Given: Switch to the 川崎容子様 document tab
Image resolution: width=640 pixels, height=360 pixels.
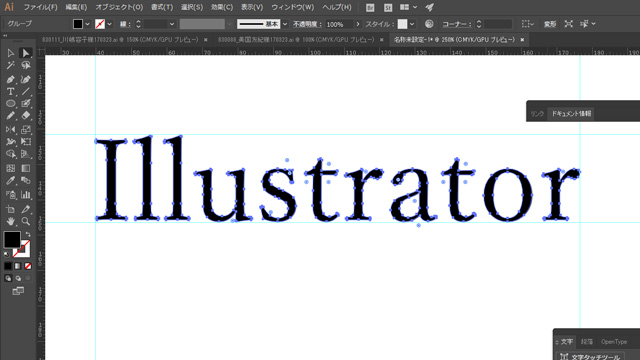Looking at the screenshot, I should click(120, 40).
